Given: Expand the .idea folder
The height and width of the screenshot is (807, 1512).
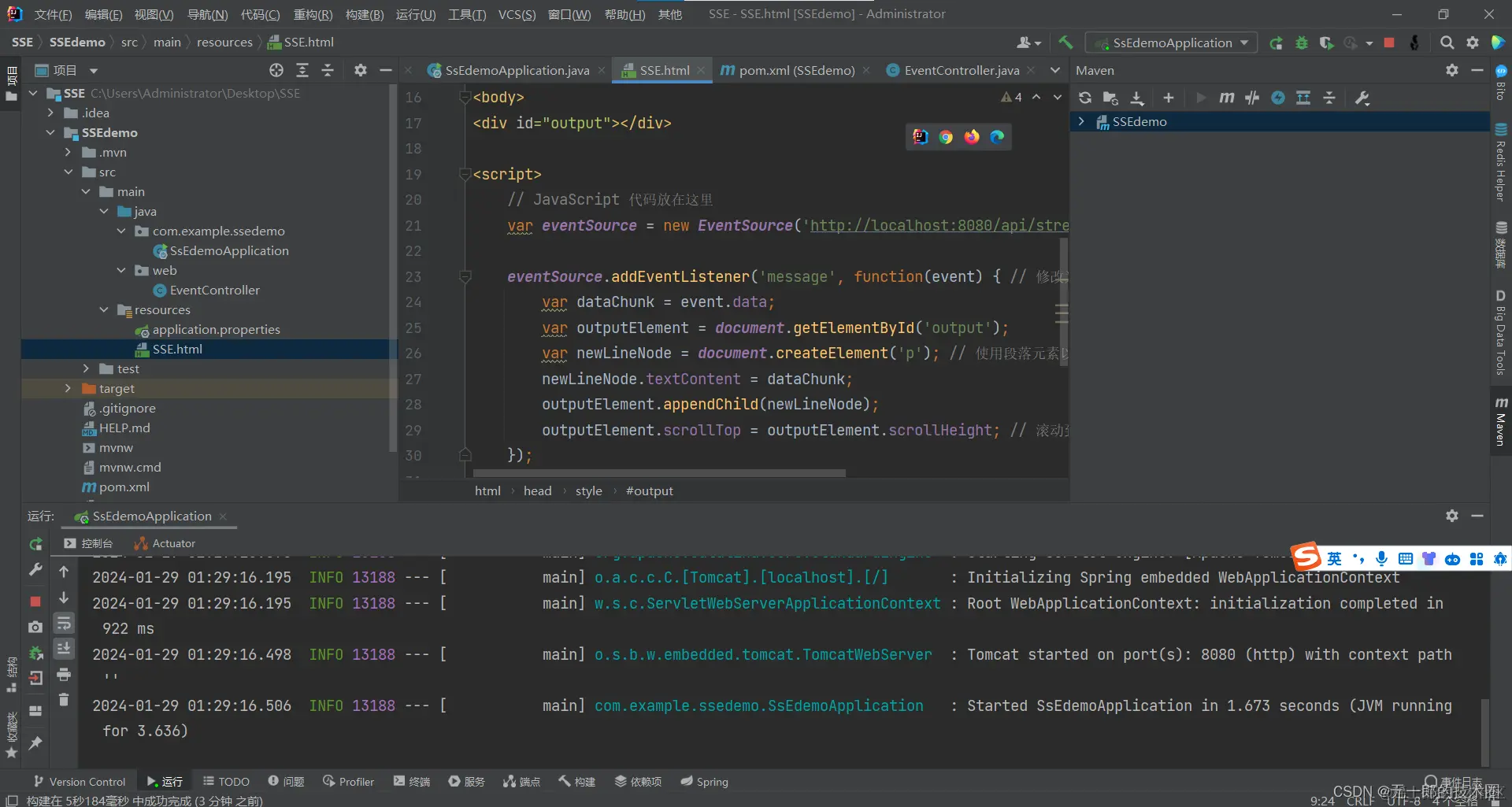Looking at the screenshot, I should [51, 113].
